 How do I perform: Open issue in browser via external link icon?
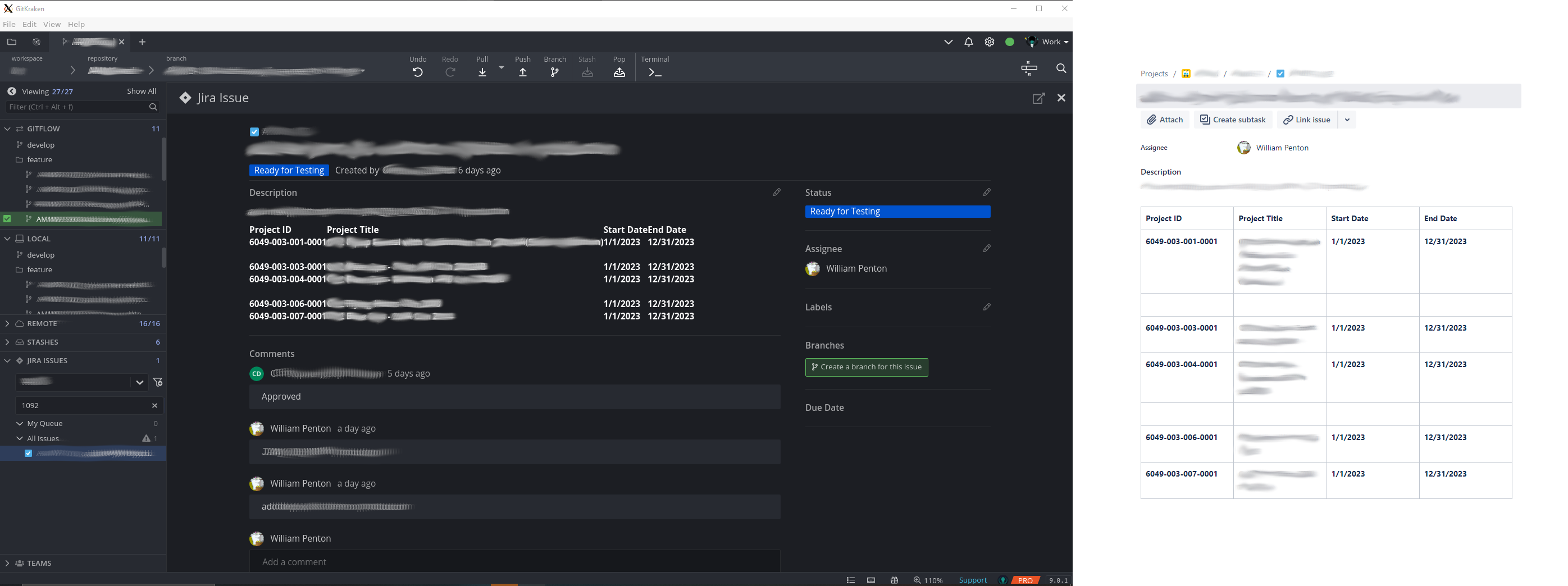pyautogui.click(x=1039, y=97)
